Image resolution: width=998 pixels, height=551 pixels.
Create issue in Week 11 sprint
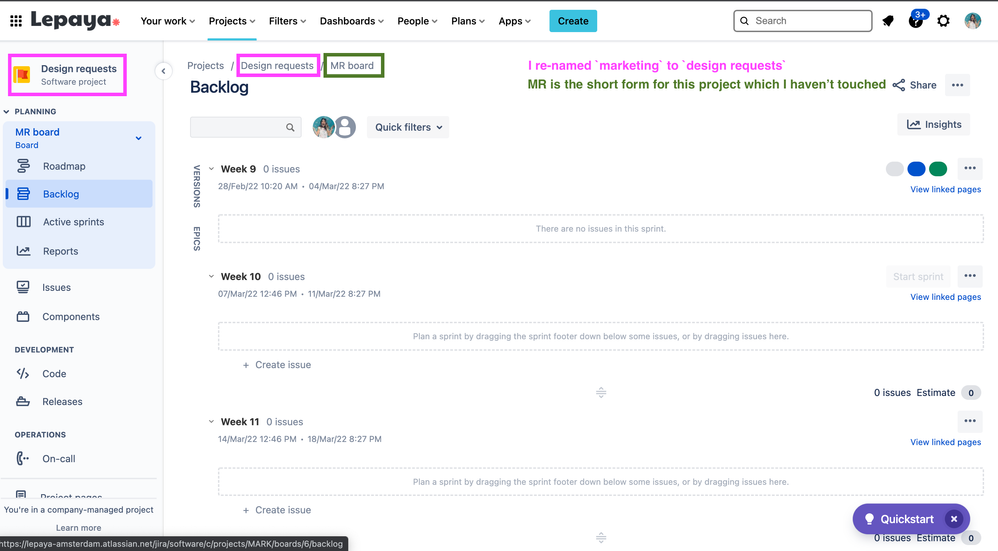pyautogui.click(x=277, y=510)
